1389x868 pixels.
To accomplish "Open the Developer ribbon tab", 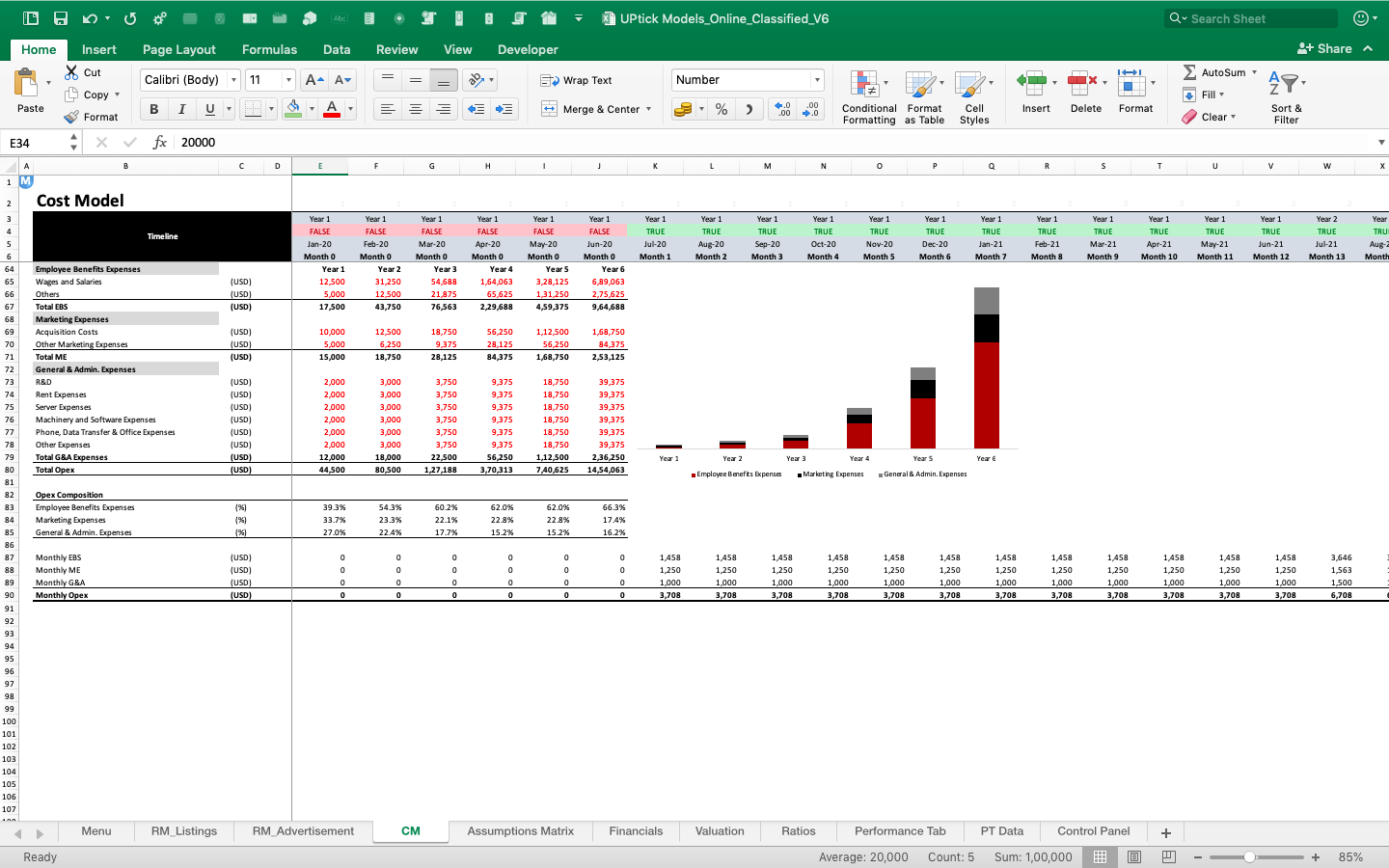I will (528, 49).
